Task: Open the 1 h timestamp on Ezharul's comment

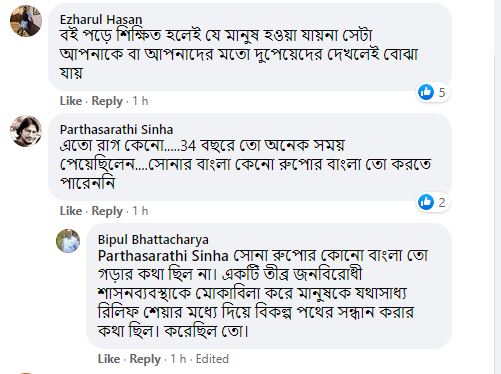Action: (x=140, y=101)
